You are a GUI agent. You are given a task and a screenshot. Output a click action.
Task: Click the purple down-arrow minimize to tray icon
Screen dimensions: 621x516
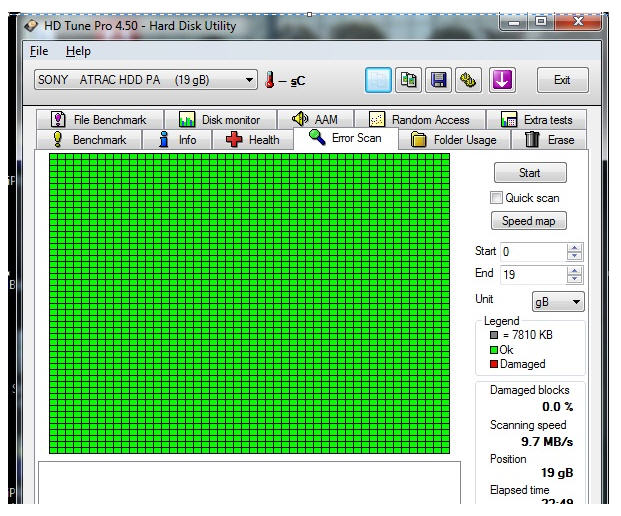coord(501,80)
